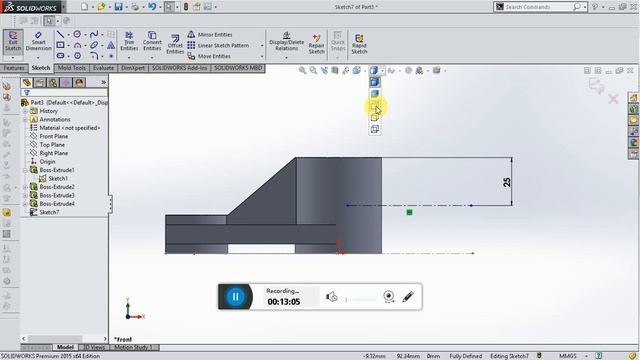Switch to Sketch tab

(41, 68)
